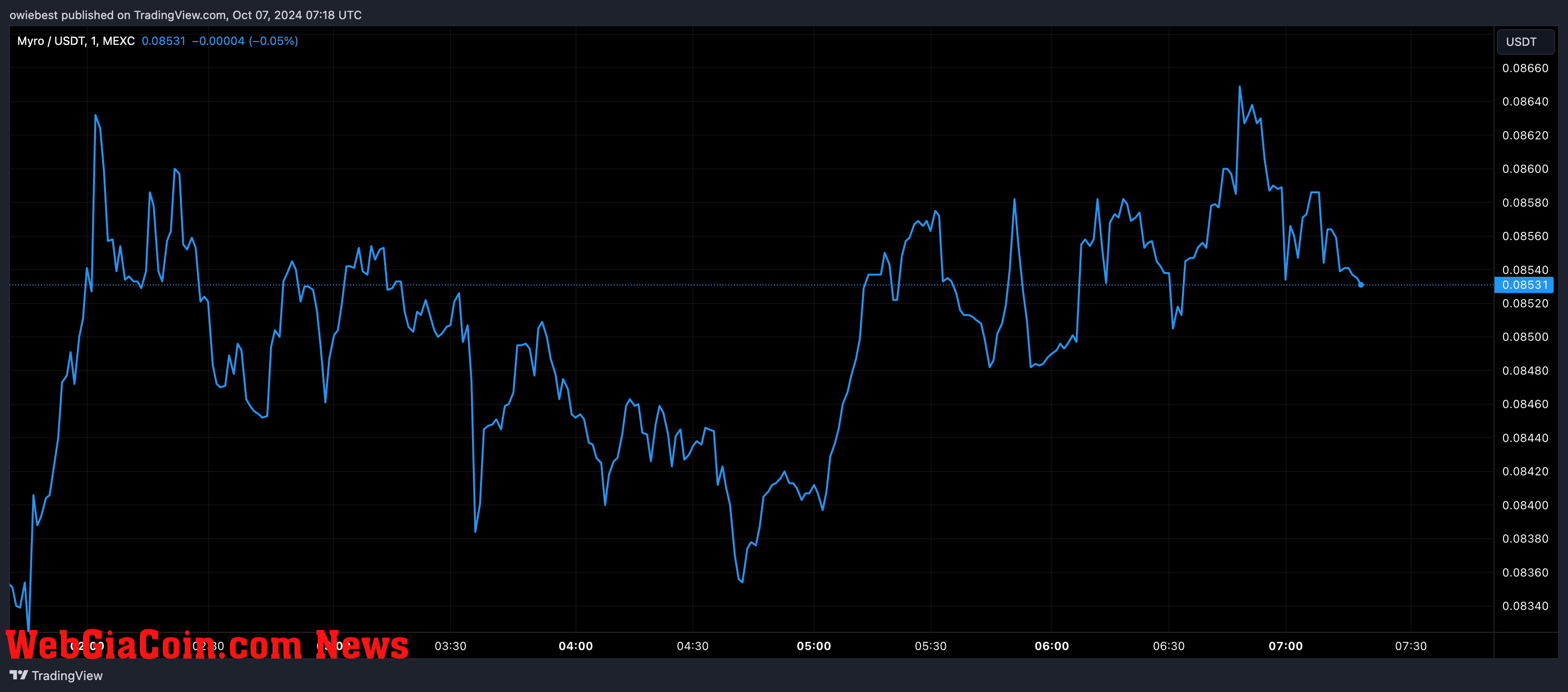The height and width of the screenshot is (692, 1568).
Task: Click the 0.08580 price axis label
Action: click(x=1525, y=203)
